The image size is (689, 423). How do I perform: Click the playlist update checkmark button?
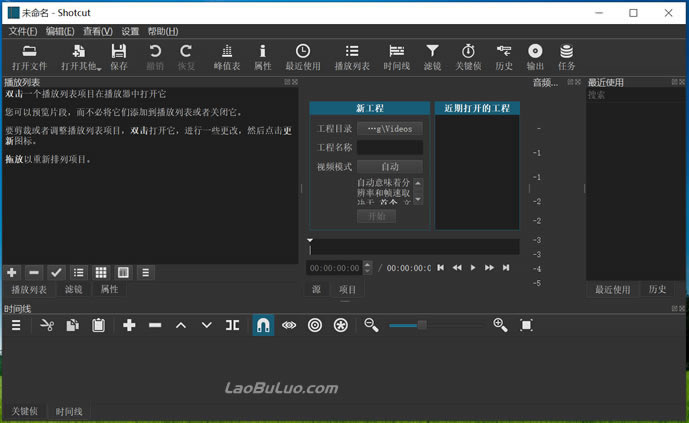pyautogui.click(x=56, y=272)
